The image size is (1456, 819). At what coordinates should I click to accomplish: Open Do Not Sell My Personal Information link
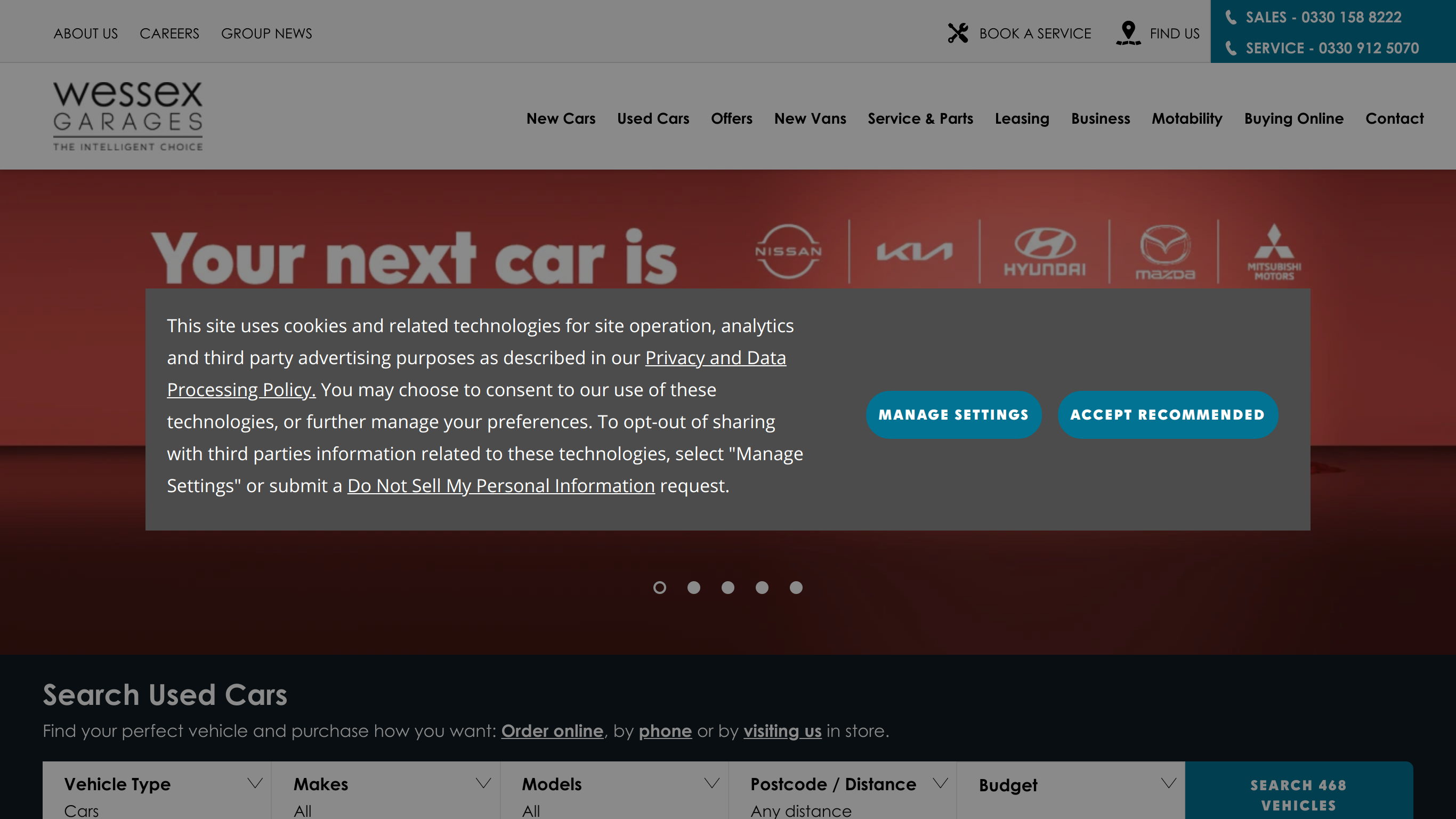[x=501, y=485]
